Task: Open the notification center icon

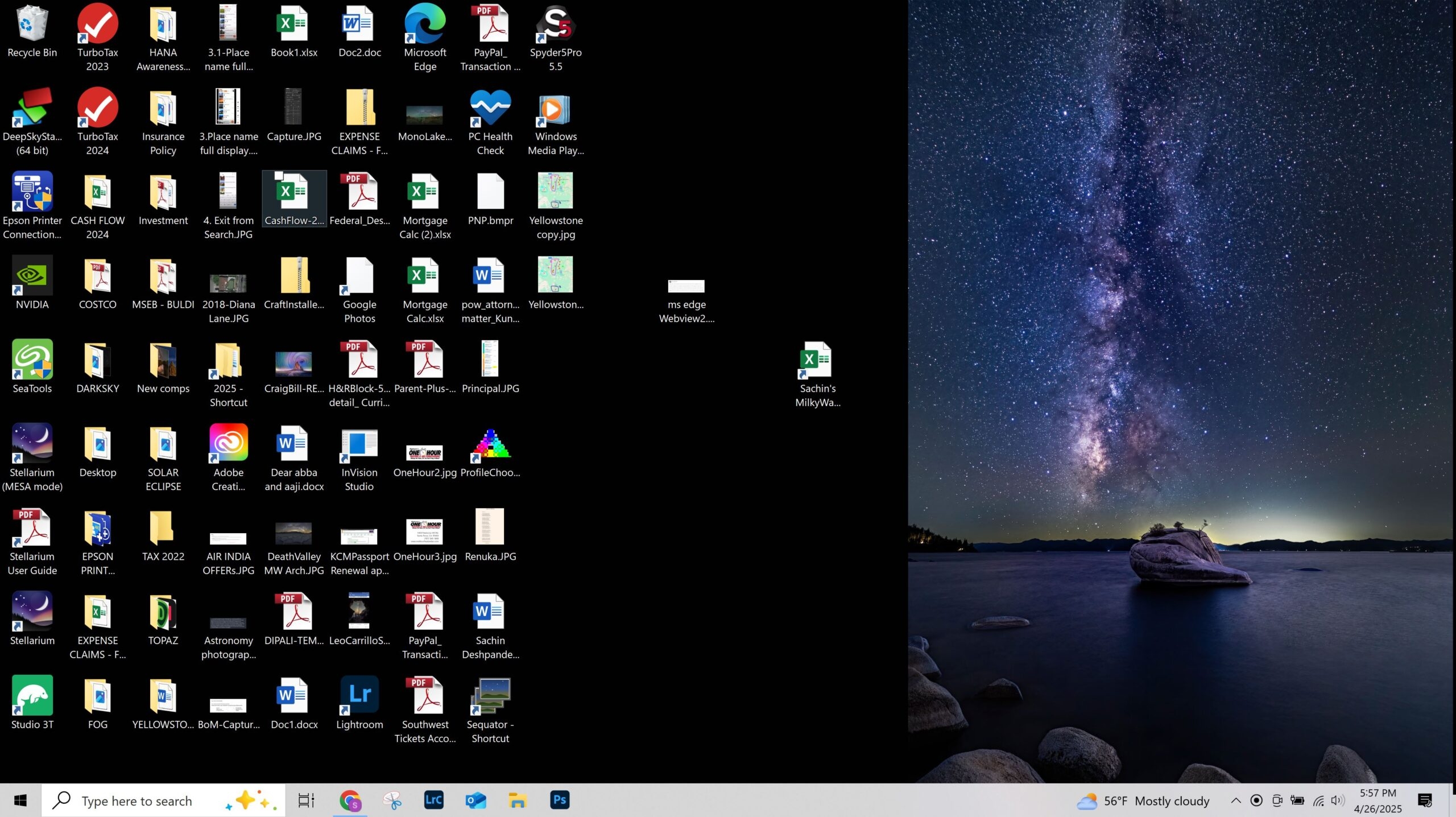Action: [1424, 801]
